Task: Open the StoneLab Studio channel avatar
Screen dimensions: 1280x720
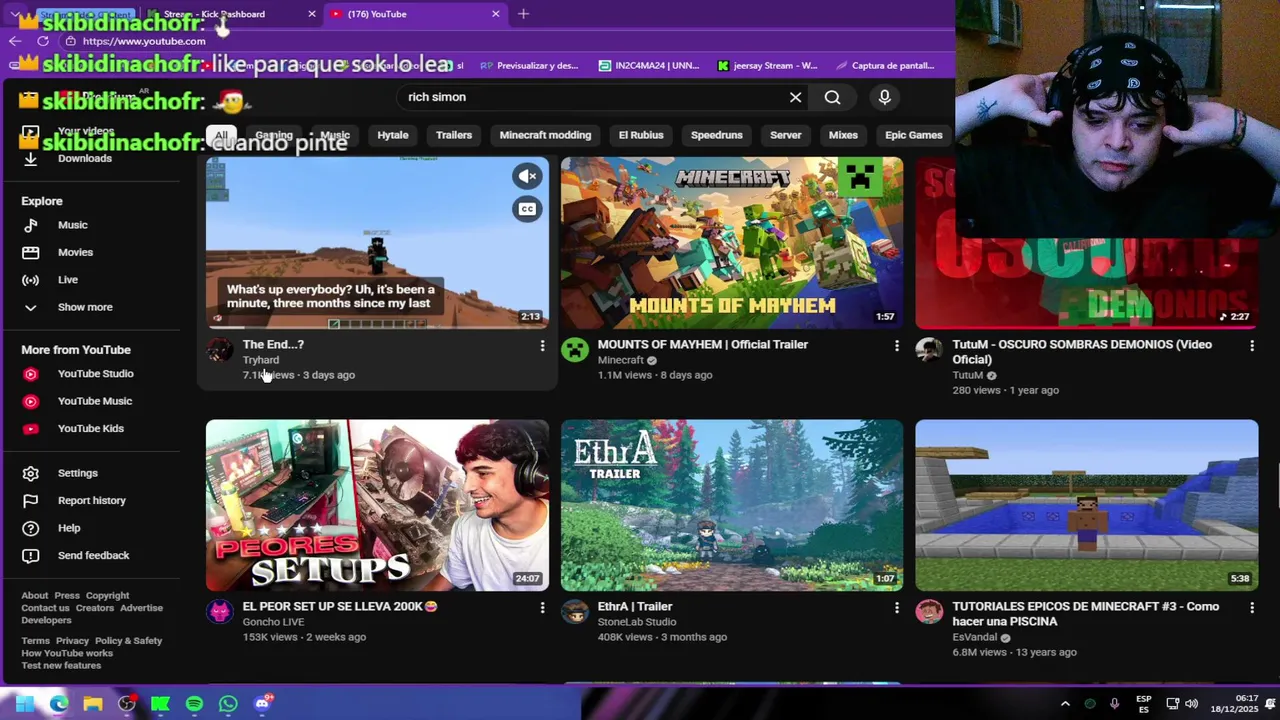Action: 574,612
